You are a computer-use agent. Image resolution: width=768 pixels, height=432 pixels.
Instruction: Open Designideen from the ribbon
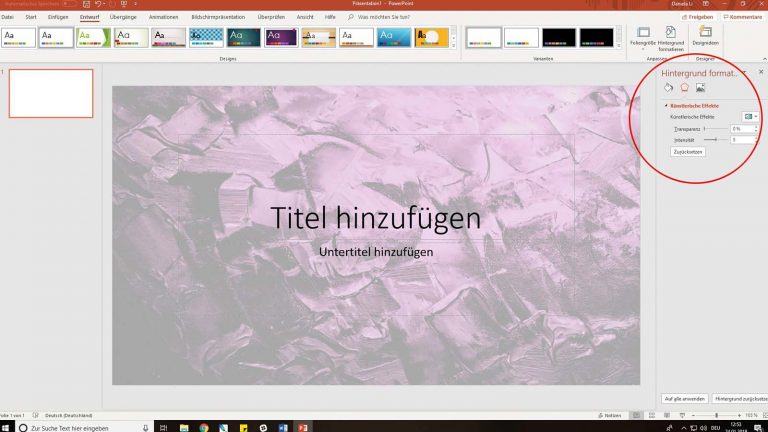705,36
